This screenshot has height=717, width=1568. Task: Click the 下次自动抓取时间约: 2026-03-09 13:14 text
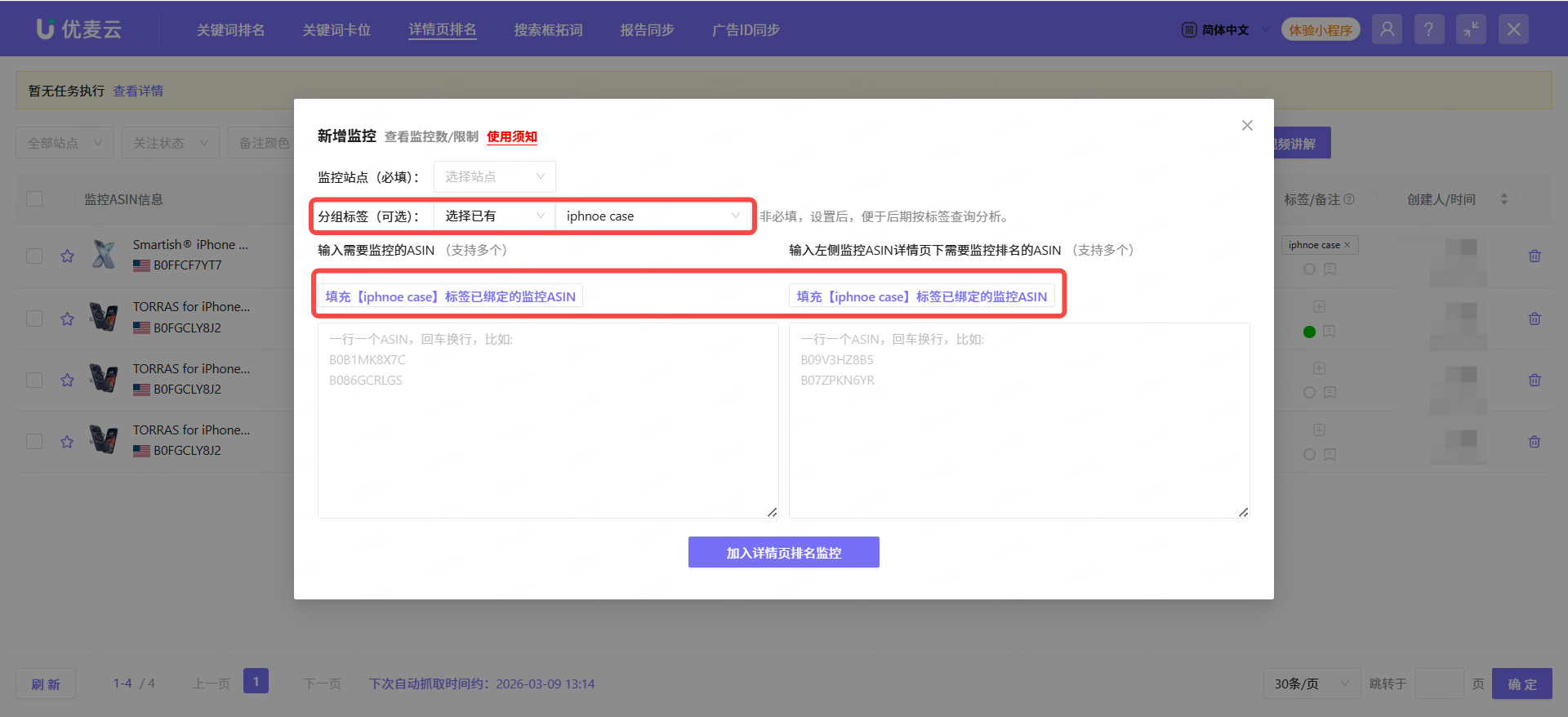tap(482, 684)
